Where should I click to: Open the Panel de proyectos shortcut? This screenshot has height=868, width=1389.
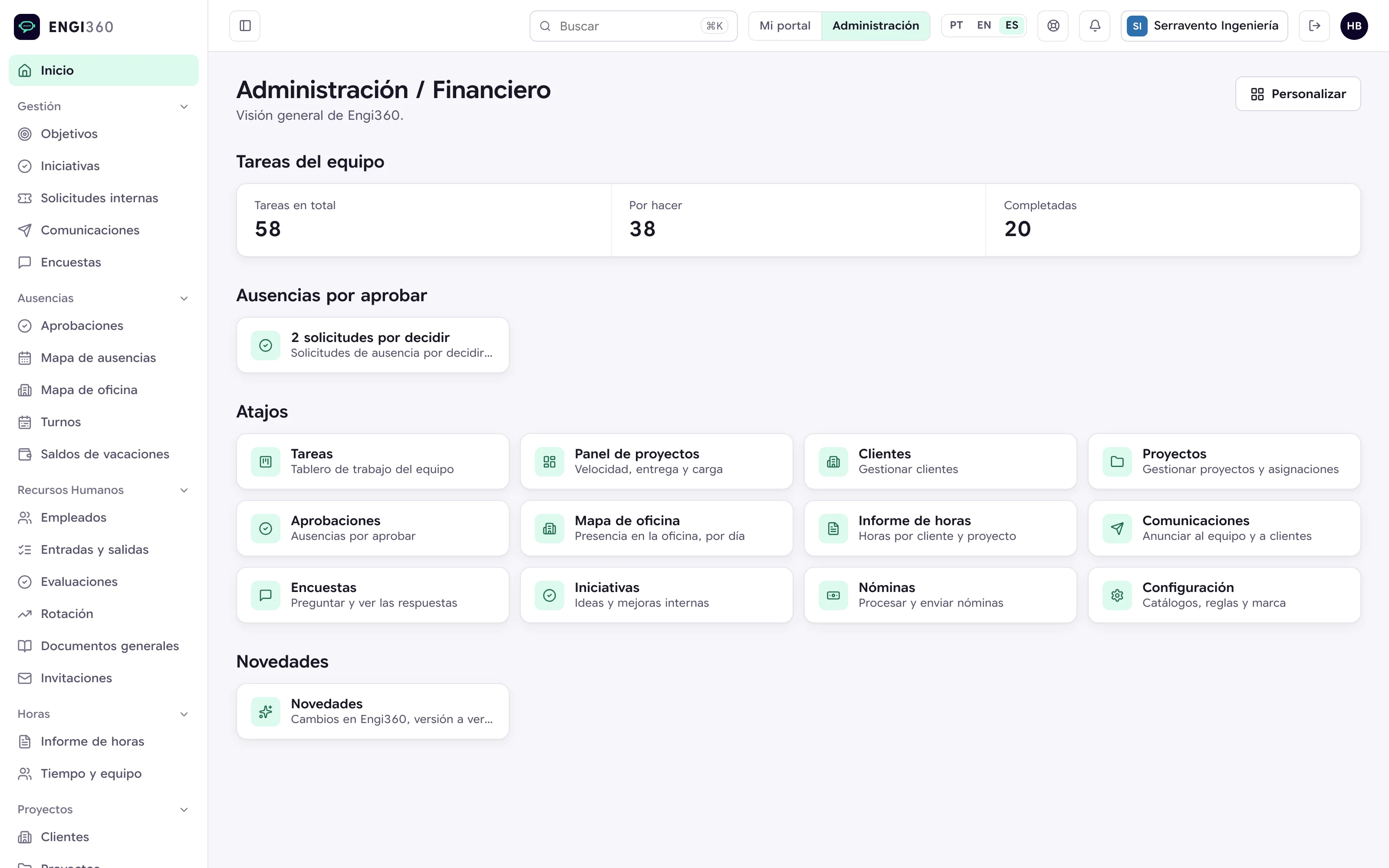(657, 461)
